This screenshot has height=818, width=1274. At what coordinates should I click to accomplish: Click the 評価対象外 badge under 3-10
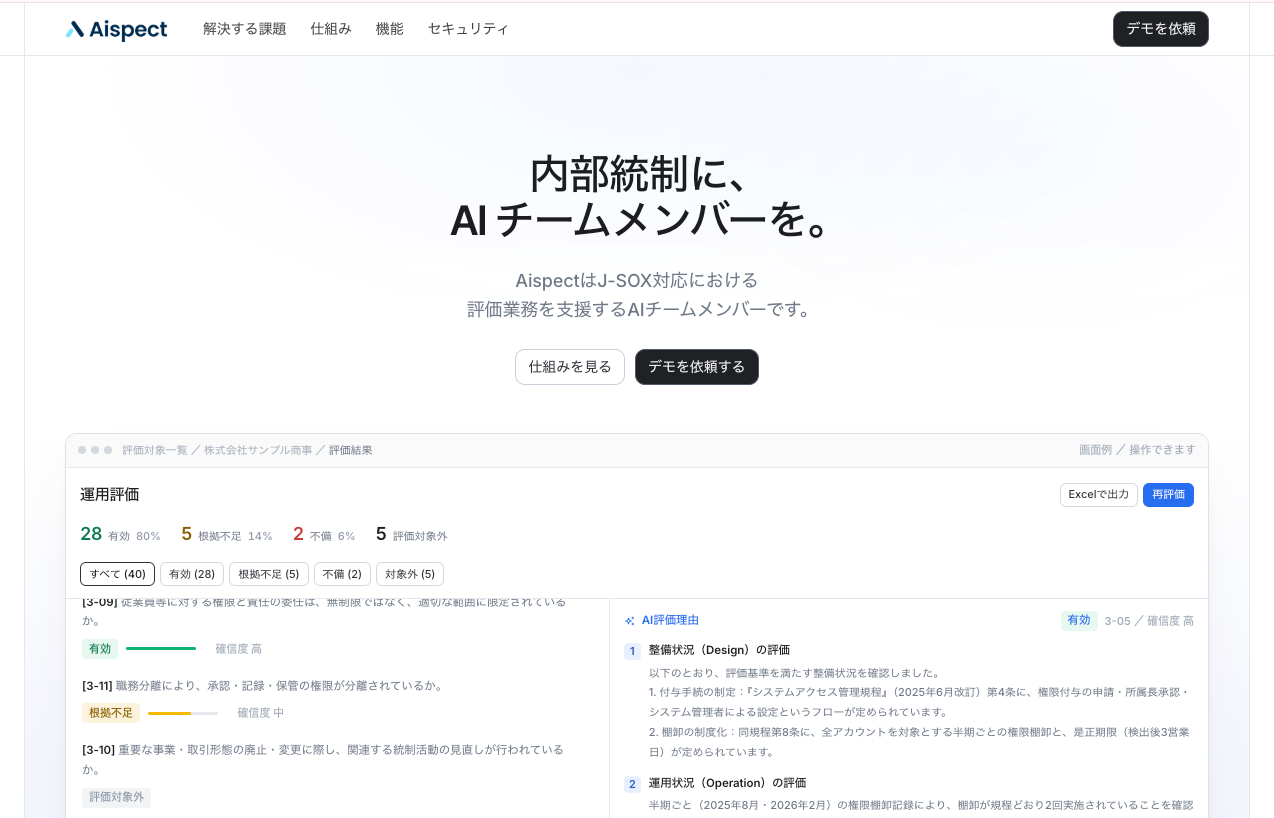[116, 797]
